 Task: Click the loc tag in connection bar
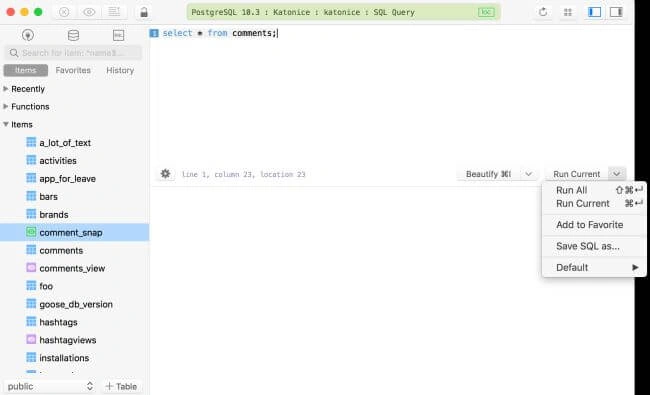tap(486, 12)
